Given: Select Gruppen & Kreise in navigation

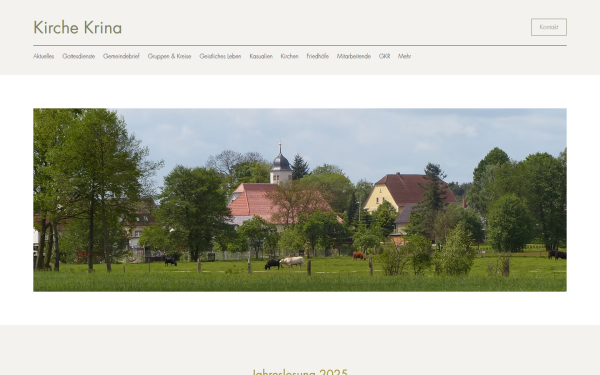Looking at the screenshot, I should (170, 56).
